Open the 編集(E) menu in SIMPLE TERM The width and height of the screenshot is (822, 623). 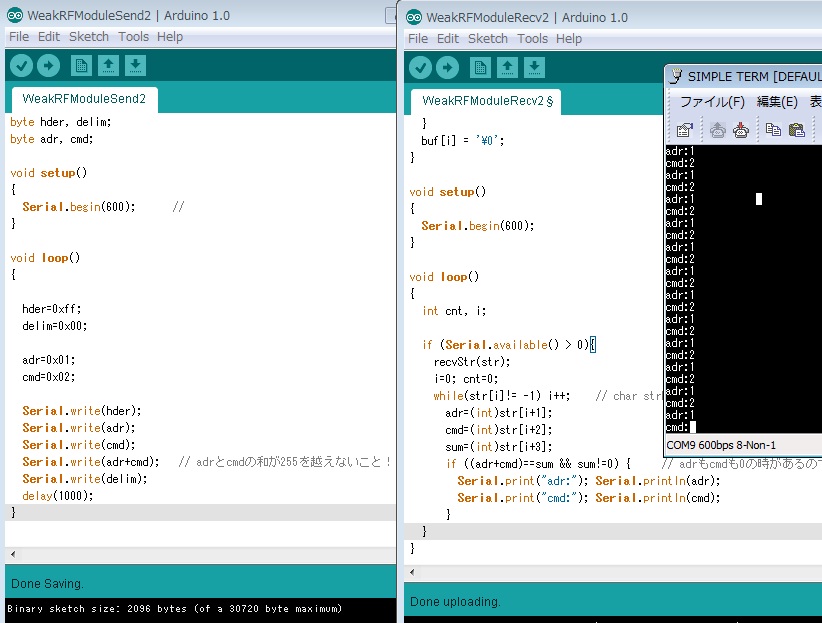pos(777,102)
